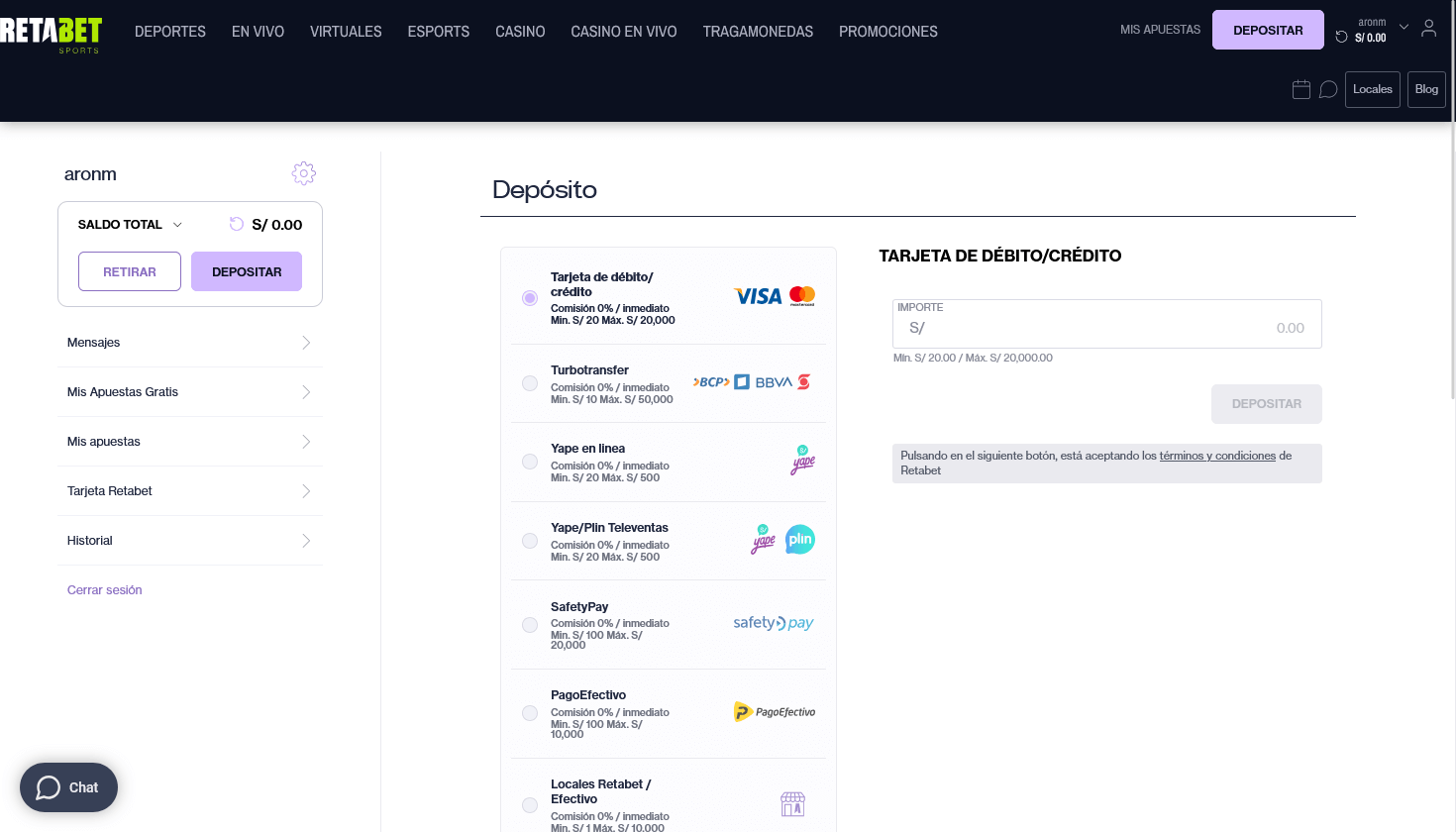1456x832 pixels.
Task: Select Yape en linea radio button
Action: 530,462
